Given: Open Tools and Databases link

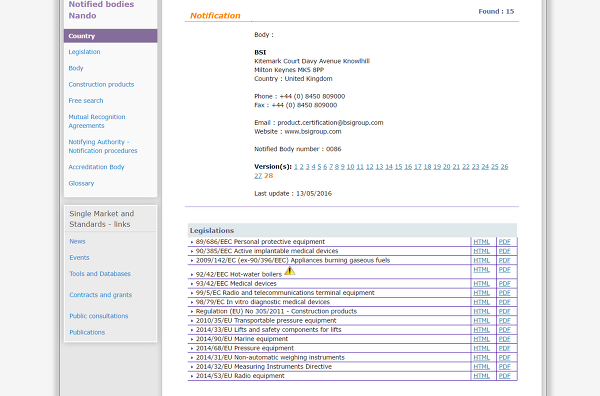Looking at the screenshot, I should 100,274.
